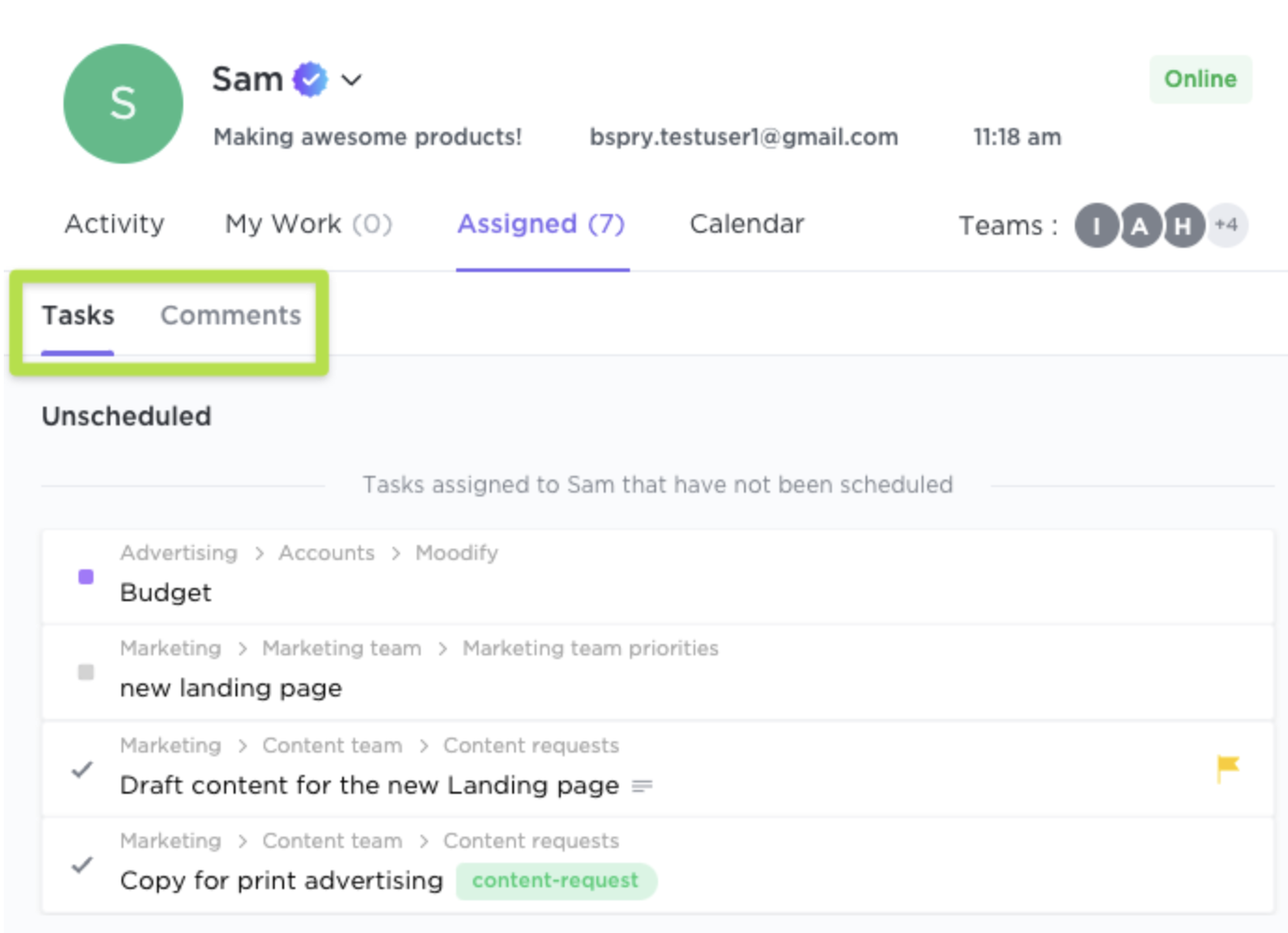This screenshot has width=1288, height=933.
Task: Expand the +4 more teams badge
Action: point(1226,224)
